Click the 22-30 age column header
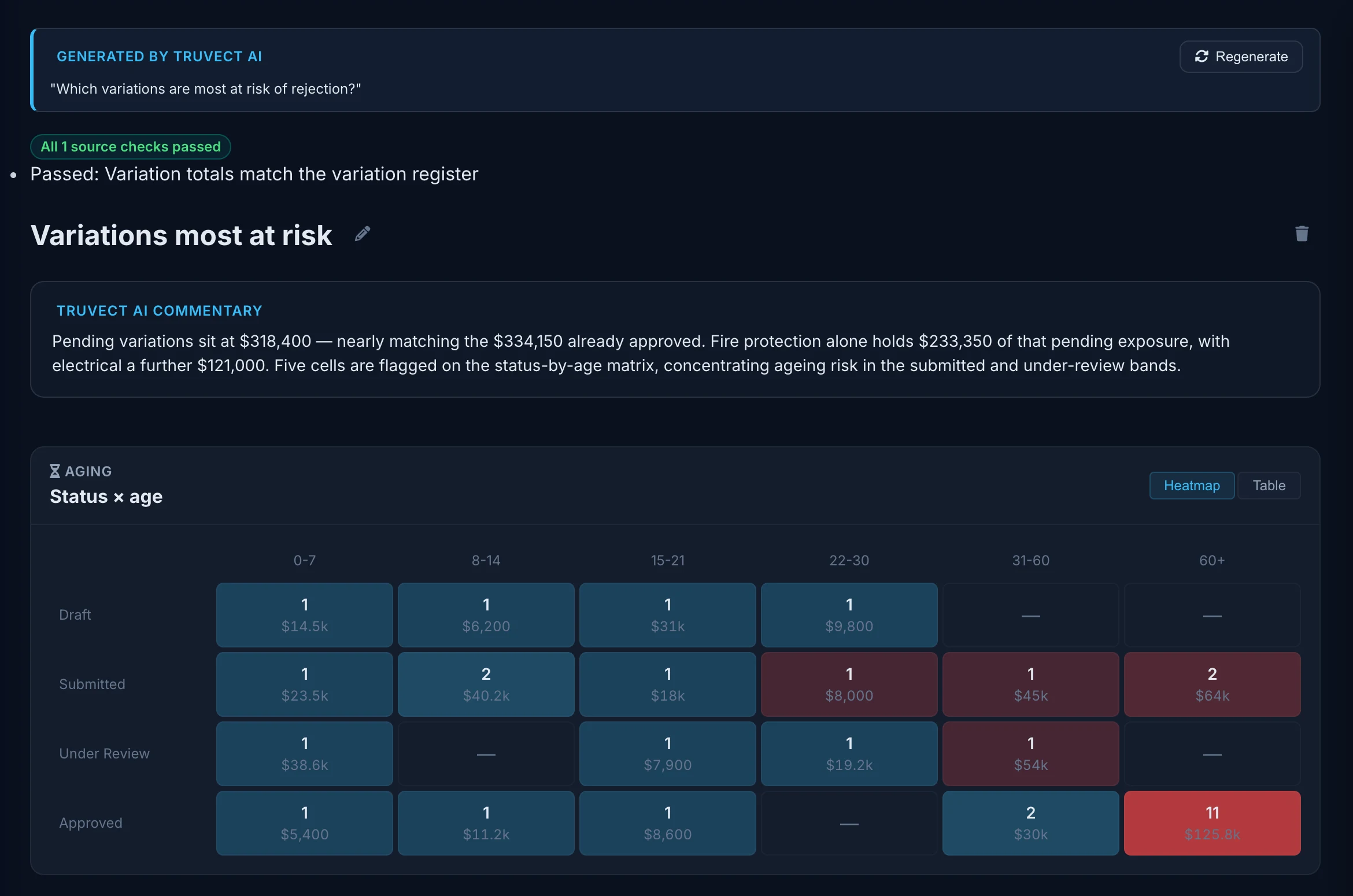This screenshot has height=896, width=1353. 849,560
